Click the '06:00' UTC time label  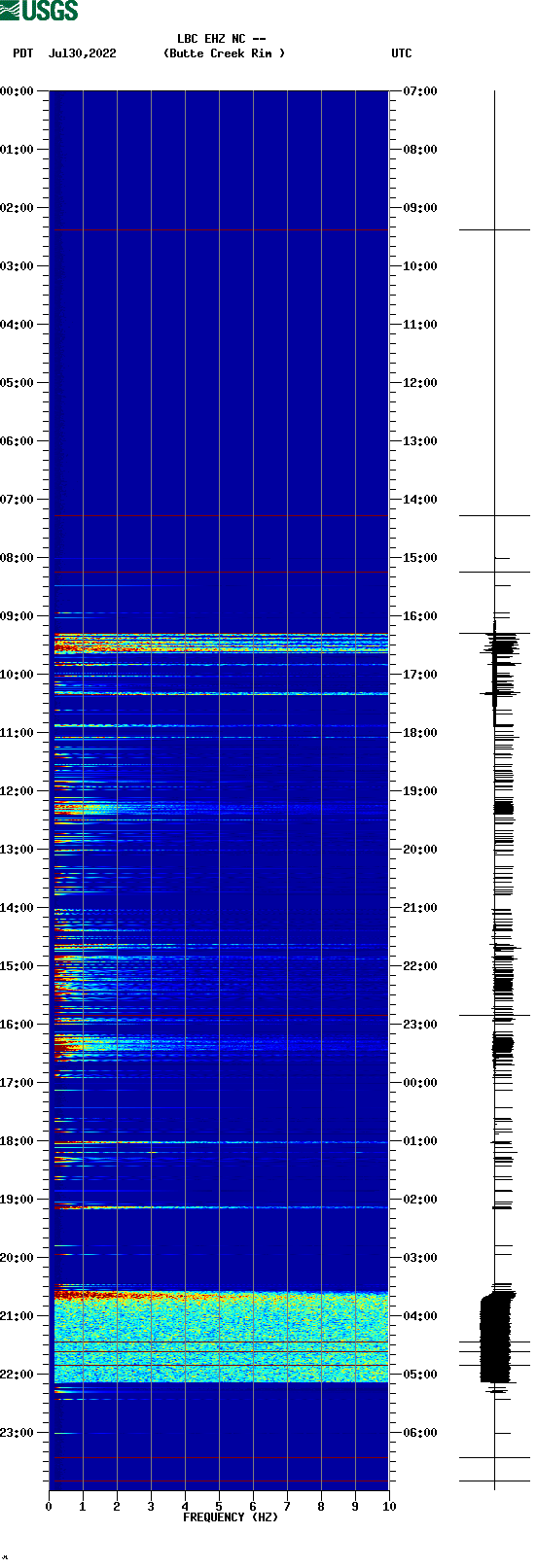pos(420,1433)
